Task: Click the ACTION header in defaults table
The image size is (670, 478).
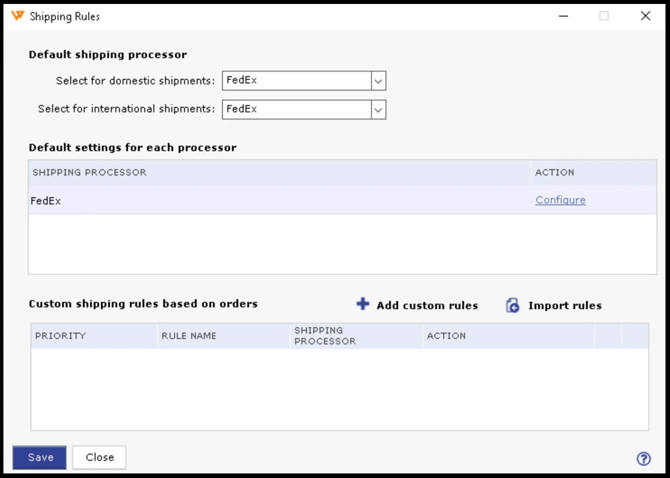Action: click(x=555, y=172)
